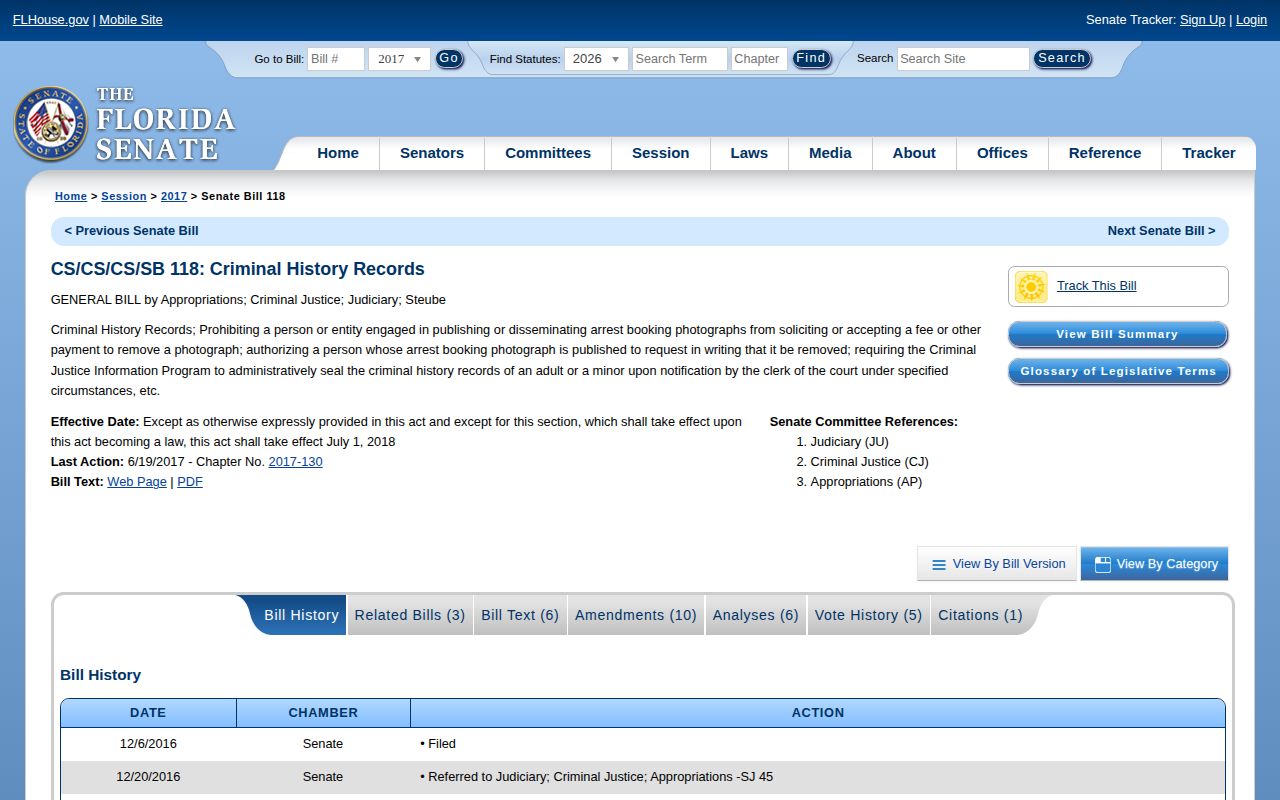
Task: Open the bill year dropdown showing 2017
Action: (399, 59)
